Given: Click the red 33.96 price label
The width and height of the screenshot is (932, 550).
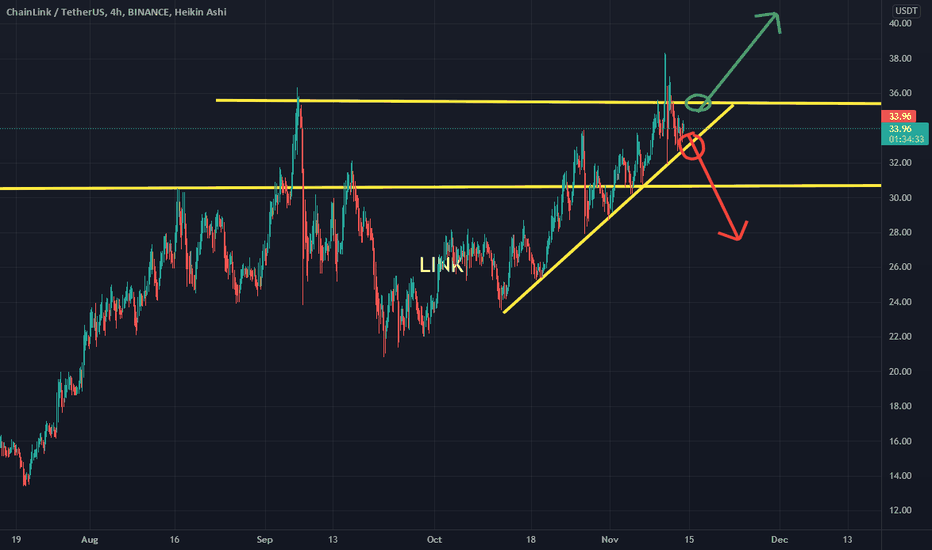Looking at the screenshot, I should (898, 117).
